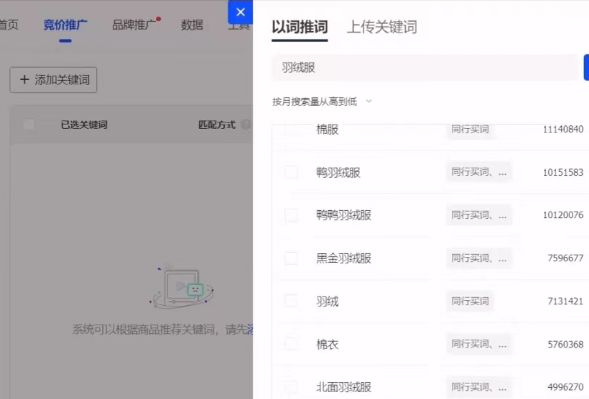589x399 pixels.
Task: Click the help icon next to 匹配方式
Action: (x=246, y=125)
